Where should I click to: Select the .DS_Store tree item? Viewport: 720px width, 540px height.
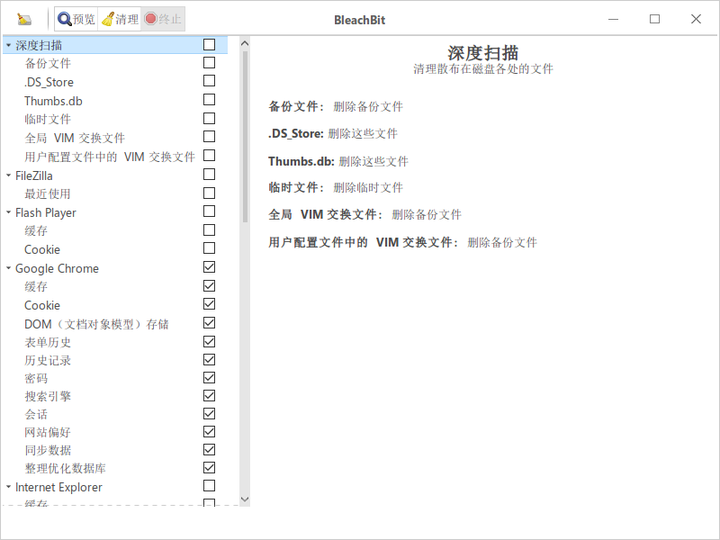pyautogui.click(x=49, y=82)
